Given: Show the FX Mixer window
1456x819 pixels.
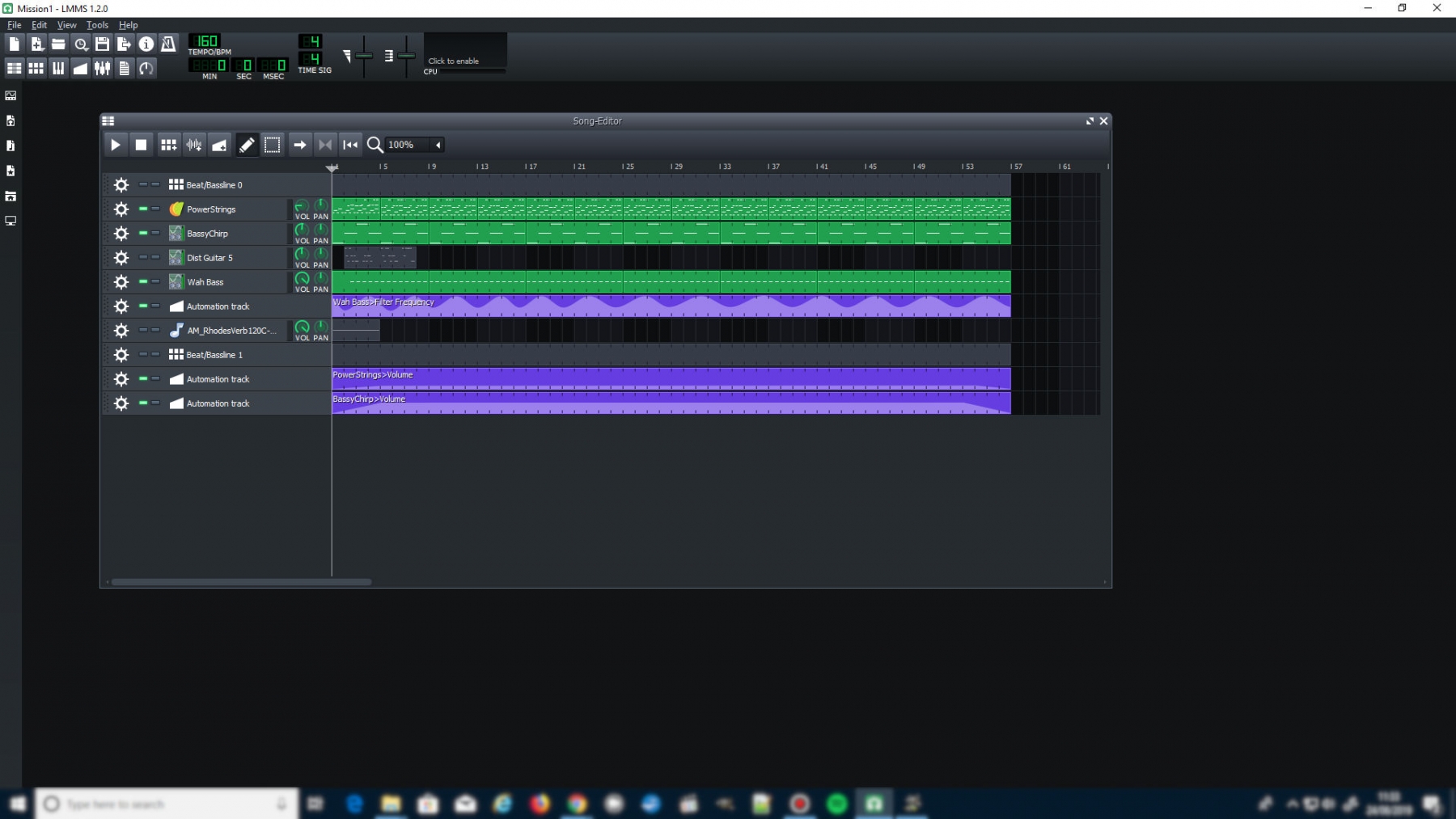Looking at the screenshot, I should click(102, 69).
